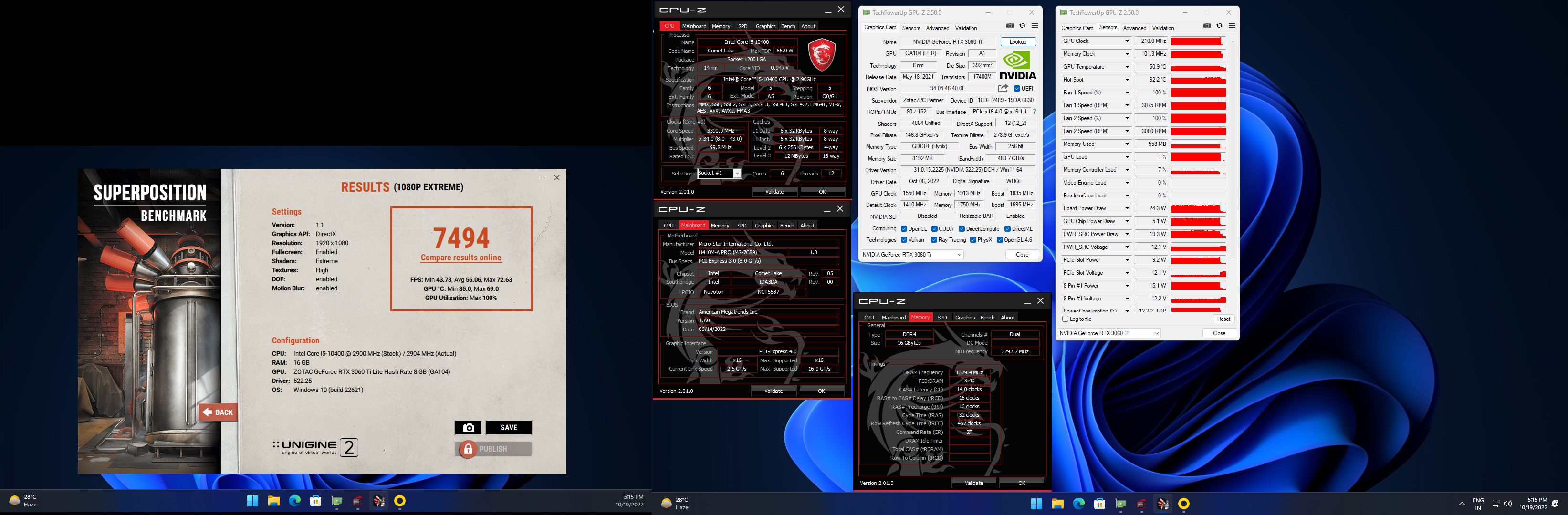This screenshot has height=515, width=1568.
Task: Open hamburger menu in GPU-Z Sensors window
Action: (x=1232, y=26)
